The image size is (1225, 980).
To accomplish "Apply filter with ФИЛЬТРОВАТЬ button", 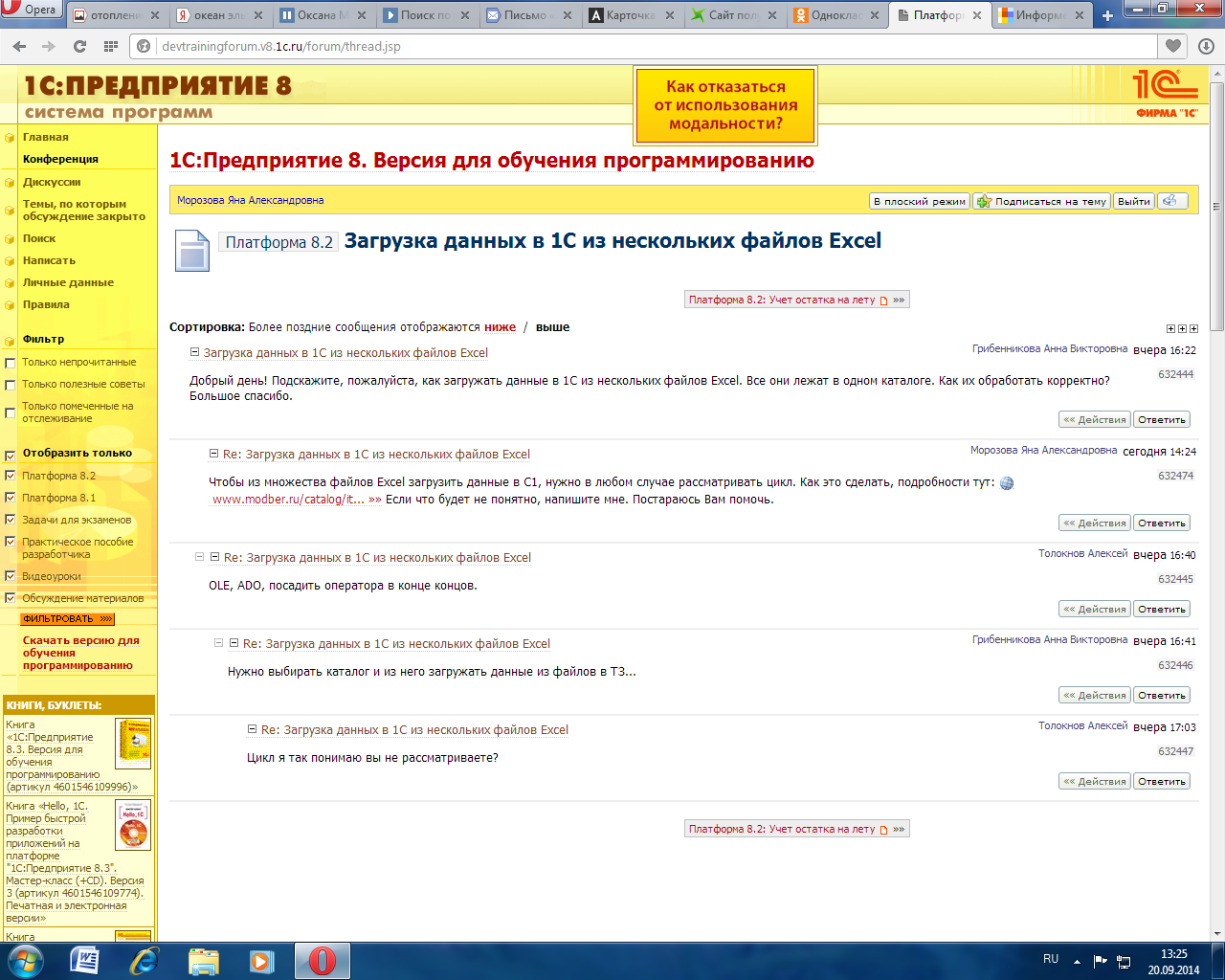I will (67, 619).
